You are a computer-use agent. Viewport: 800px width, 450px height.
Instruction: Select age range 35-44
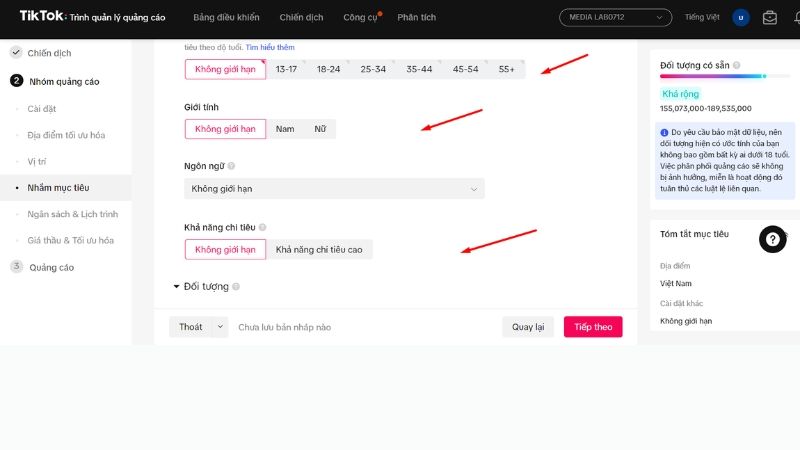[419, 69]
